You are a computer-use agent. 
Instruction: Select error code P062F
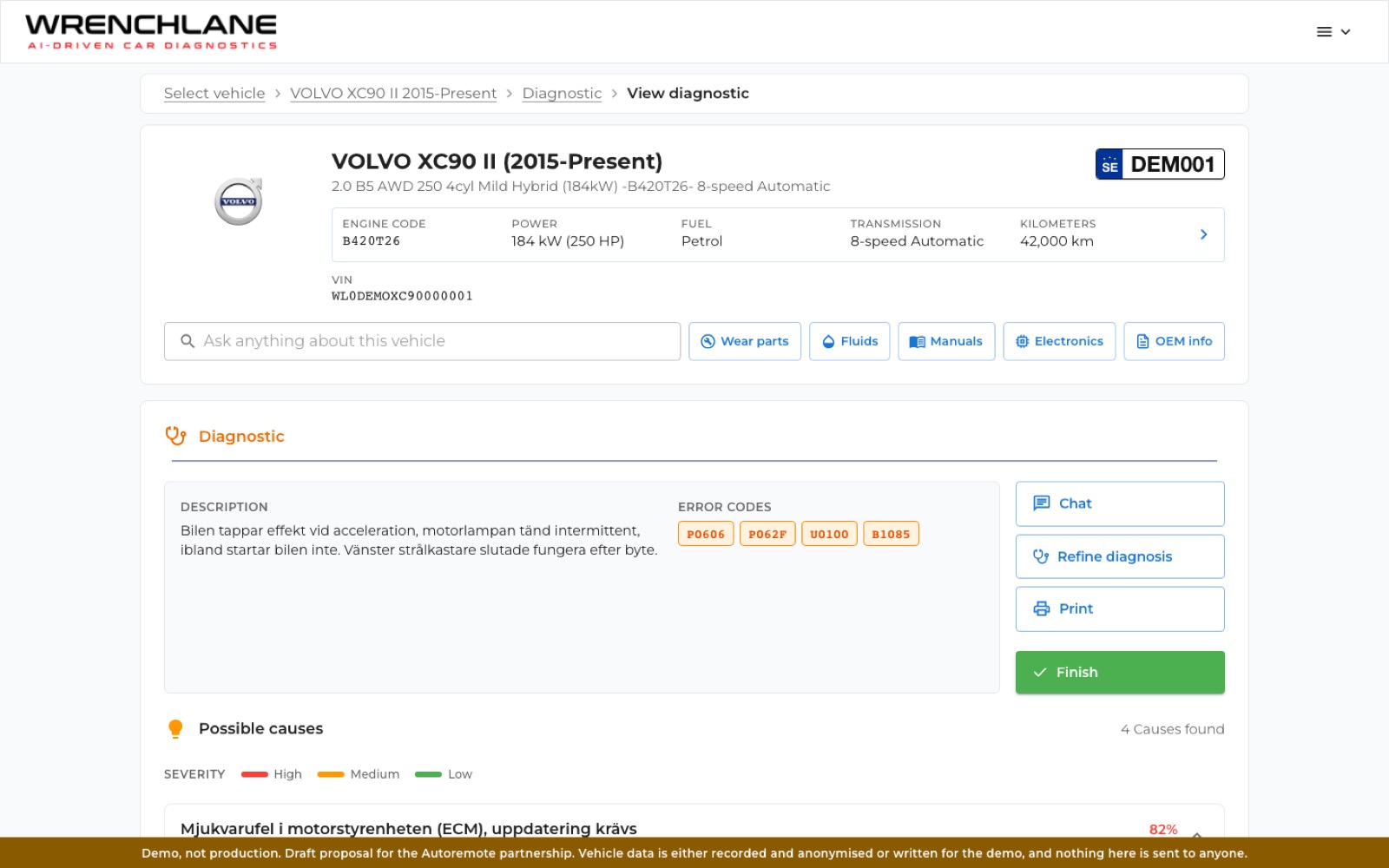(767, 534)
